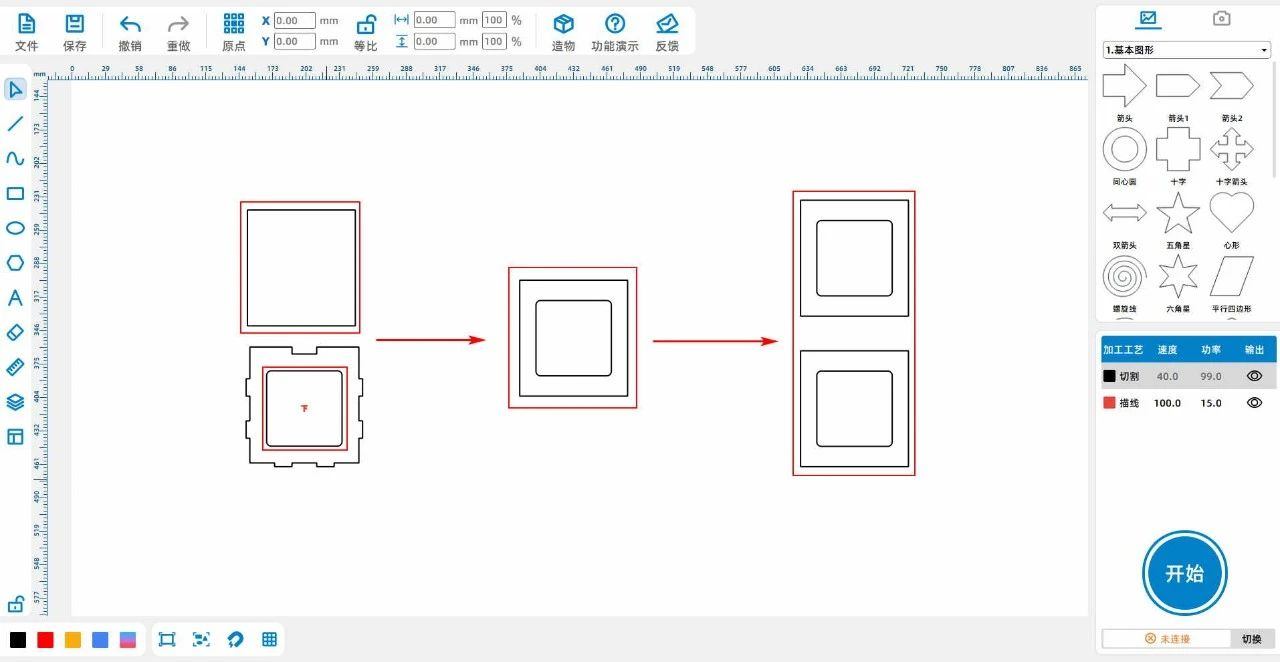Pick the red color swatch
Screen dimensions: 1280x662
45,640
